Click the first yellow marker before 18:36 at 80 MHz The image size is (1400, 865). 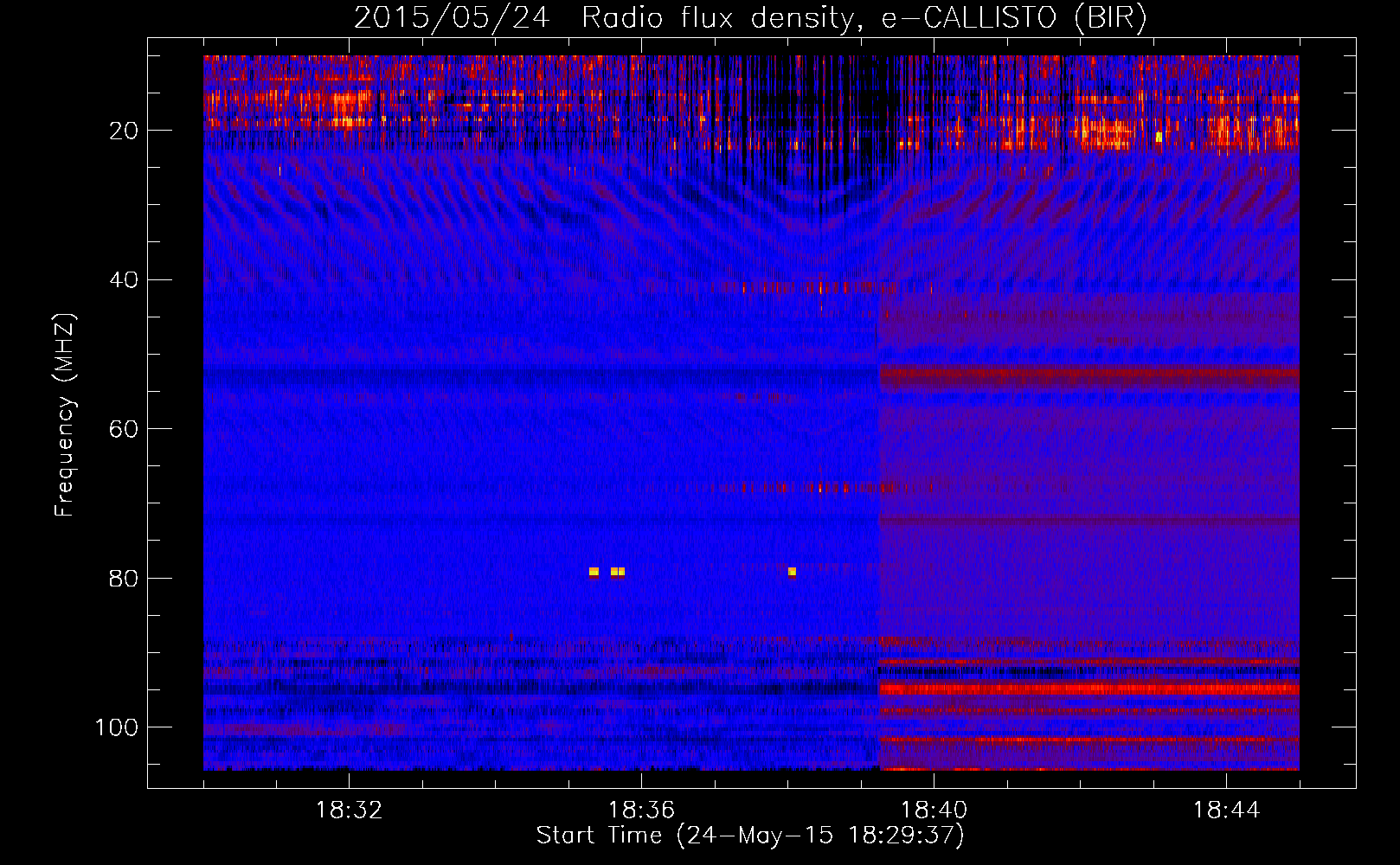point(594,572)
